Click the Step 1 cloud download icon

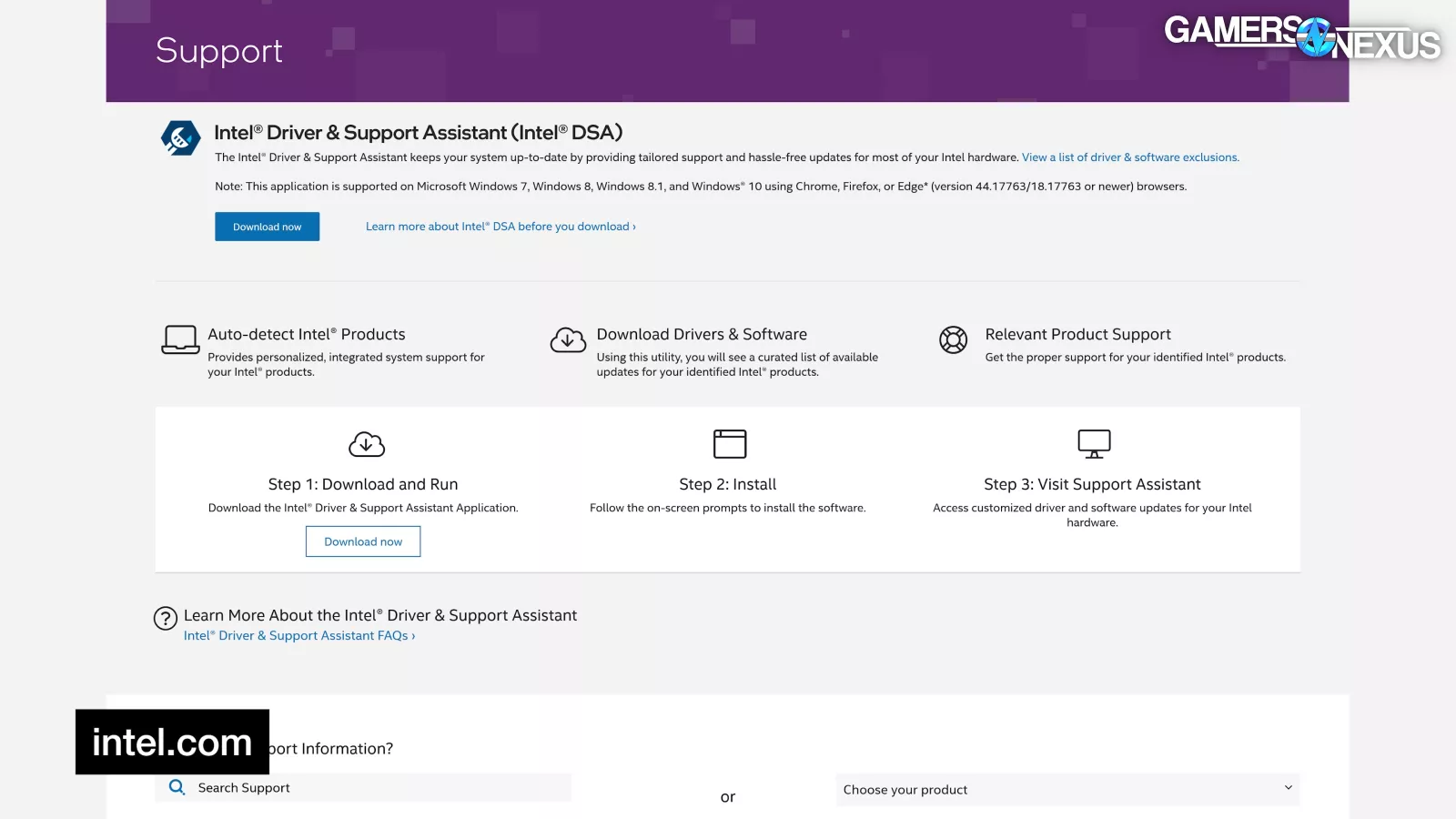[x=367, y=444]
